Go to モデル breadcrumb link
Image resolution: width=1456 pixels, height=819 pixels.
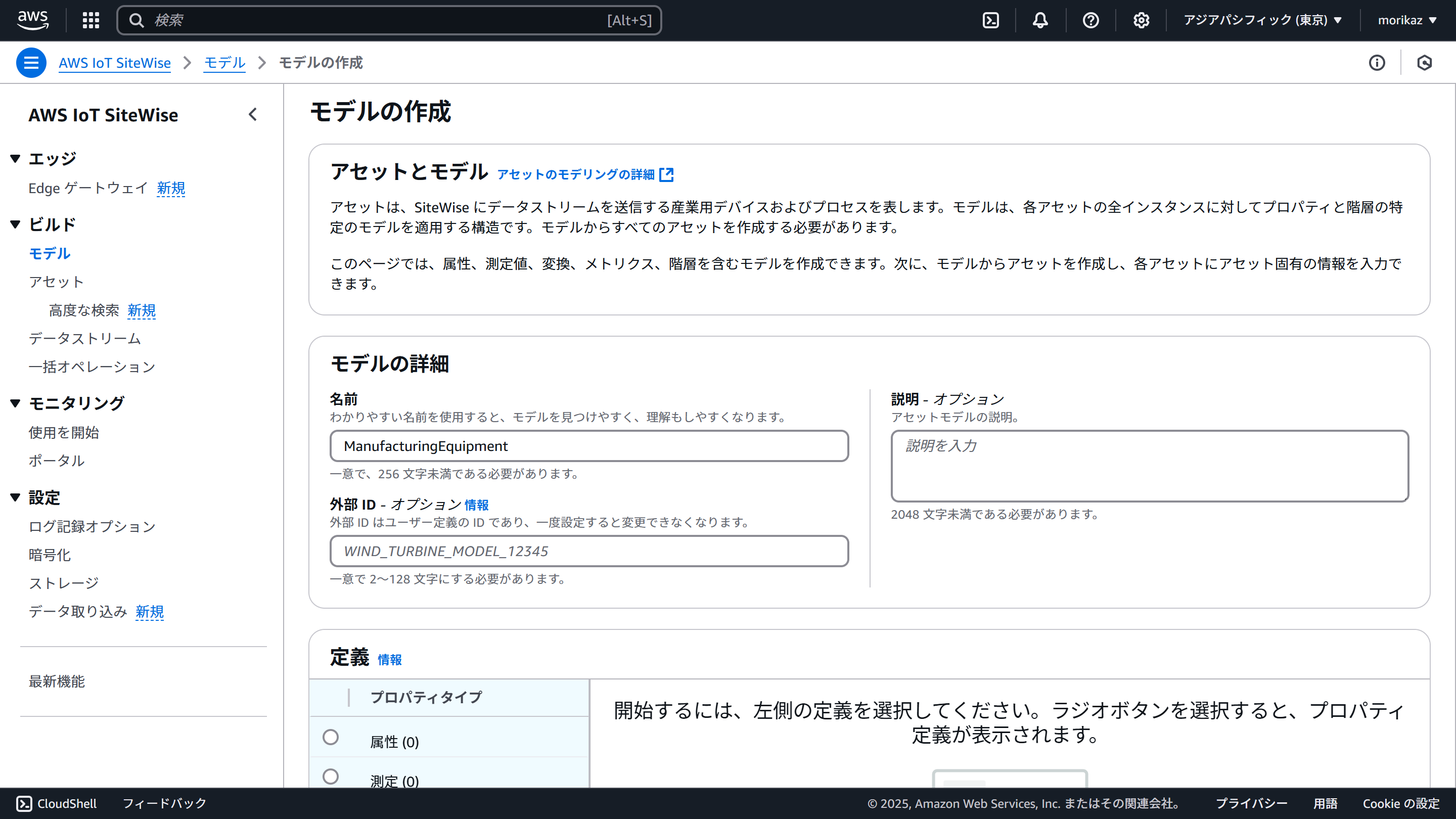click(224, 63)
